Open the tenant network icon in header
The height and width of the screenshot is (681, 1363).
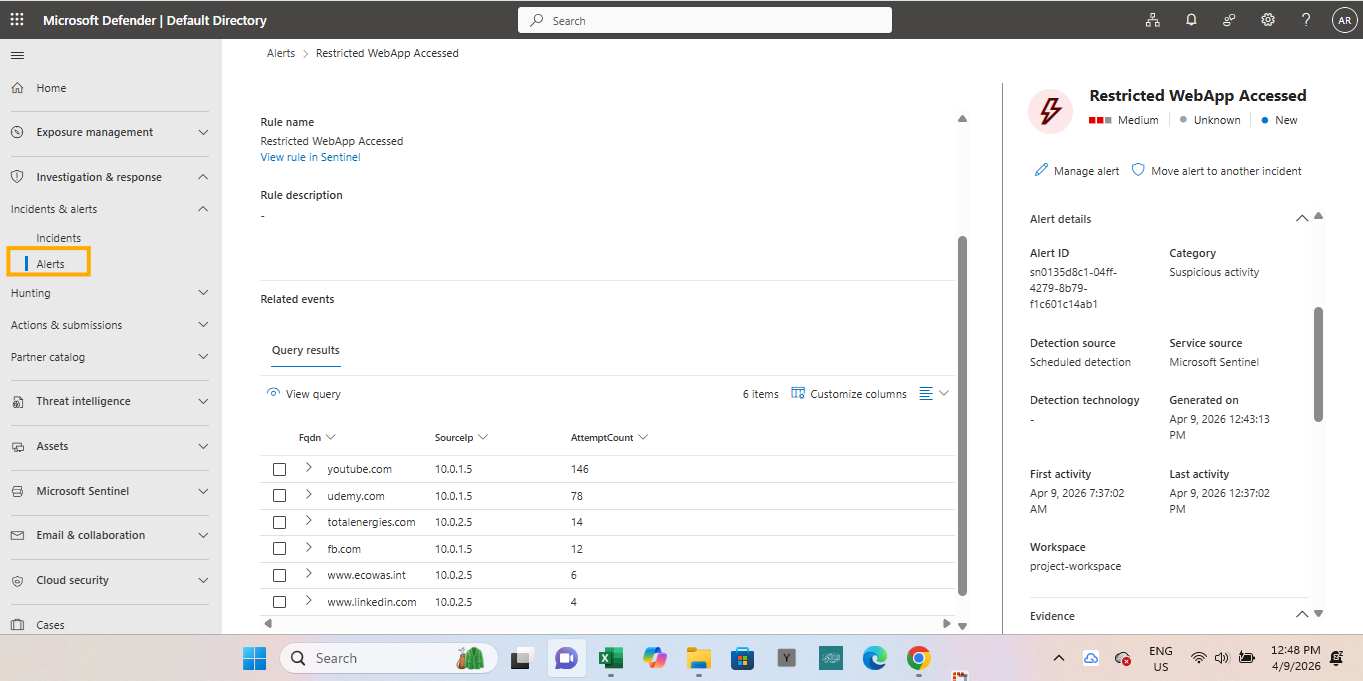1153,20
